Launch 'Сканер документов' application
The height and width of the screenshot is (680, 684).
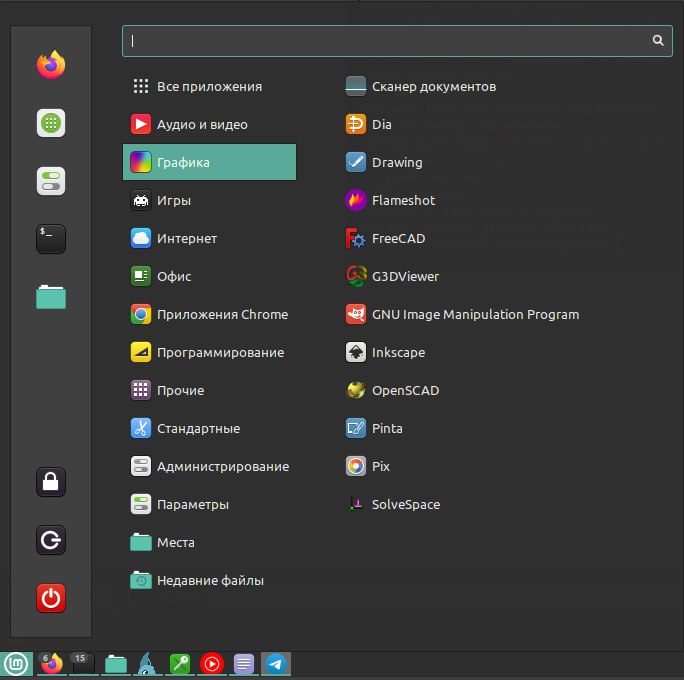421,86
